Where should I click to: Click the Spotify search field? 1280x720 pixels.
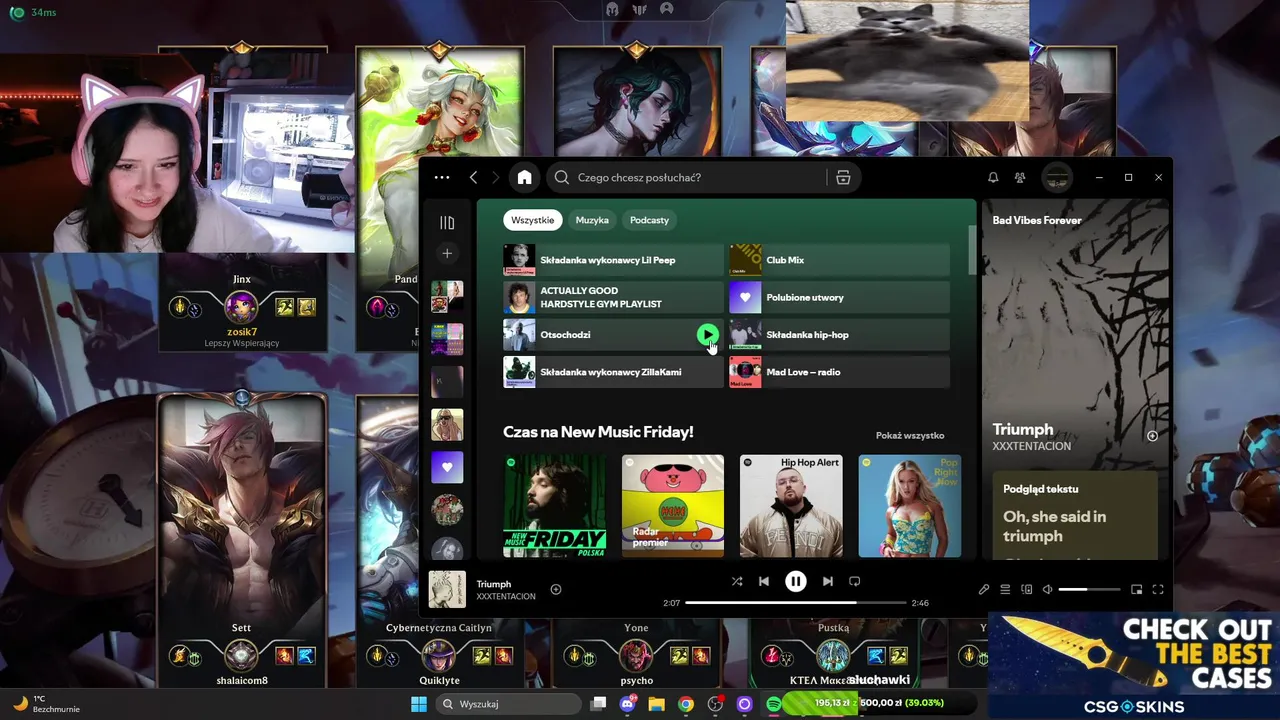(700, 177)
